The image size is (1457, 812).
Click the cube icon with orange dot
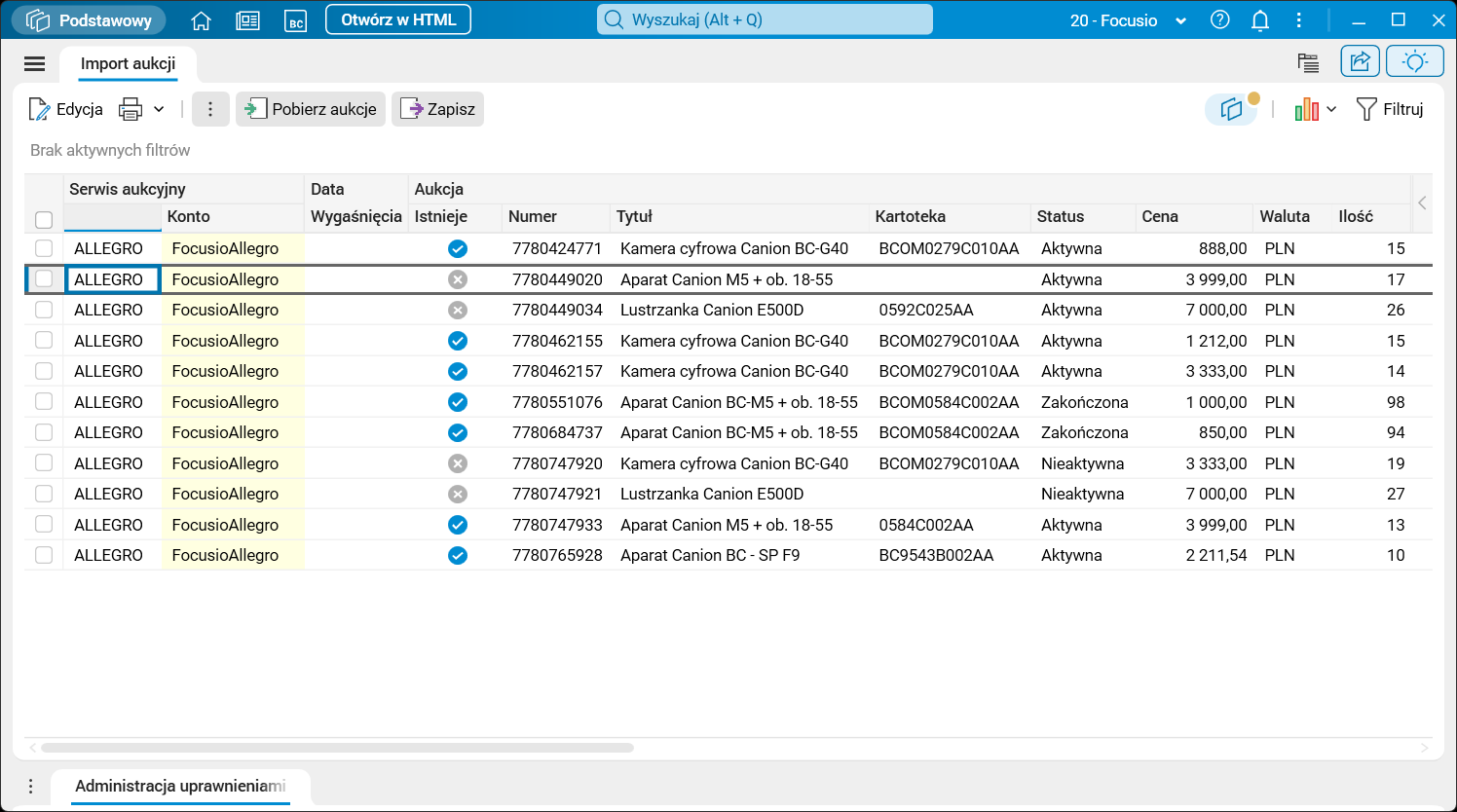pyautogui.click(x=1232, y=109)
